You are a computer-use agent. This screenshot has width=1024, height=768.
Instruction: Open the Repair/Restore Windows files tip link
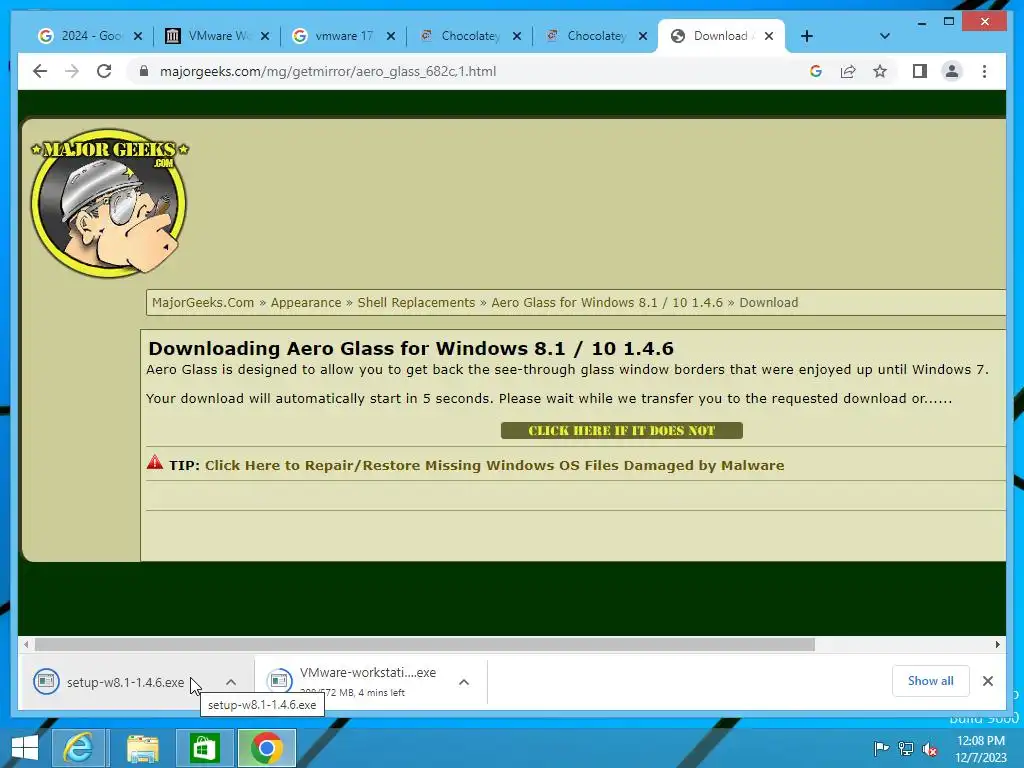click(494, 465)
